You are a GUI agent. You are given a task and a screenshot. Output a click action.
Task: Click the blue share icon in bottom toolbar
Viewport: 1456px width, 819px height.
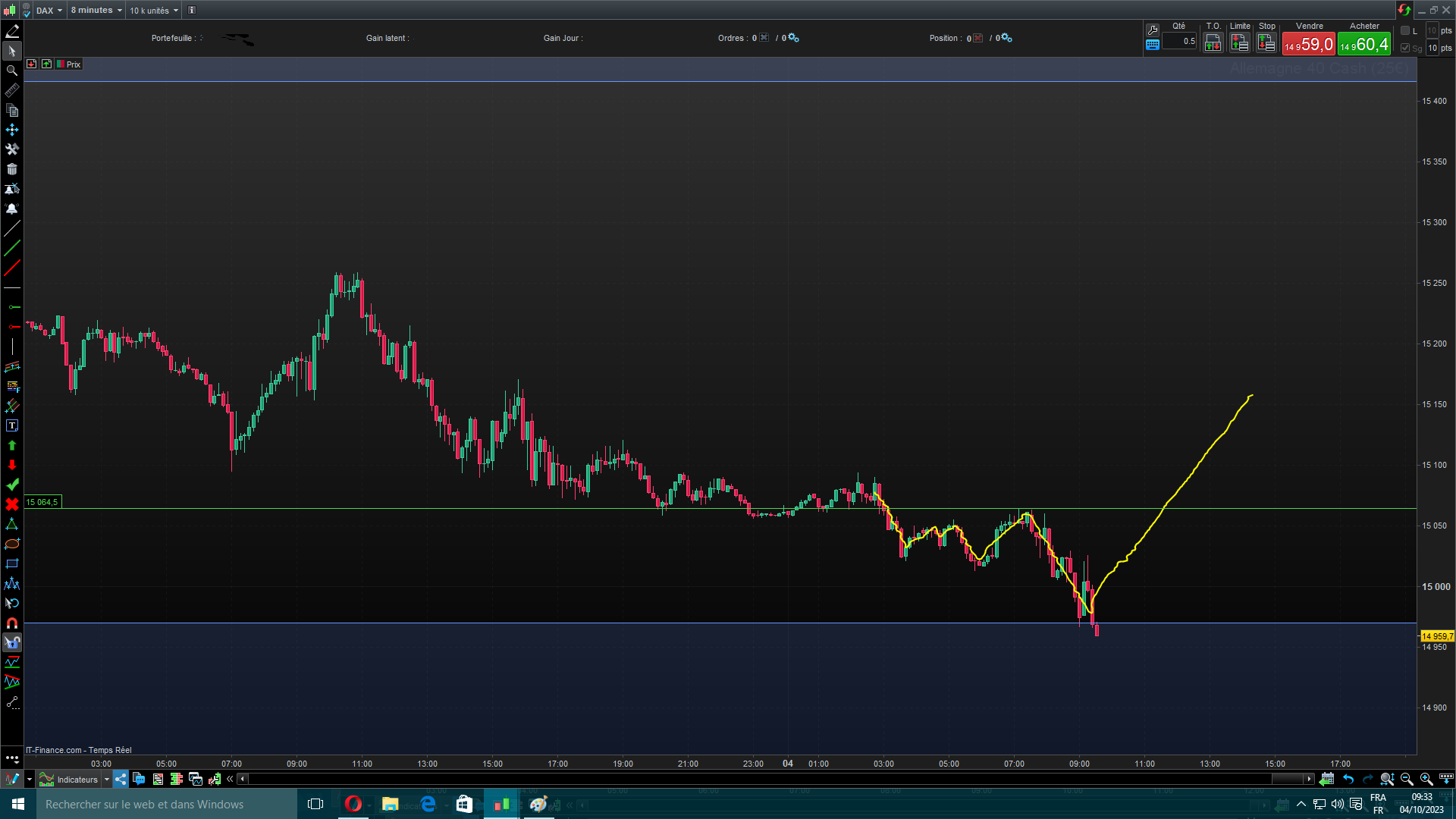click(x=121, y=779)
